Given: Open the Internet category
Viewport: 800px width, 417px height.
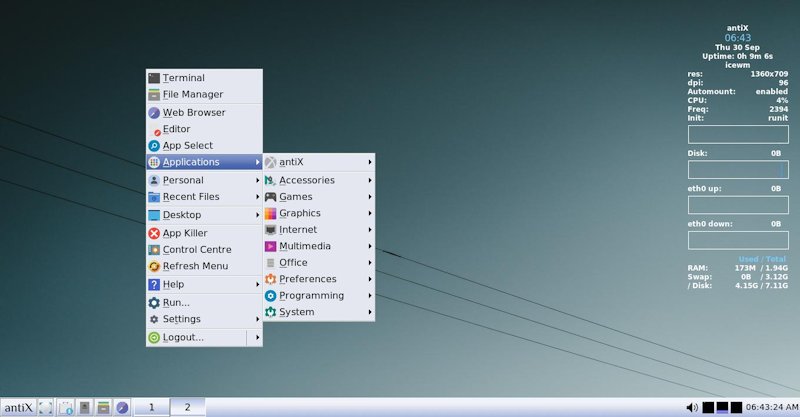Looking at the screenshot, I should (x=319, y=230).
